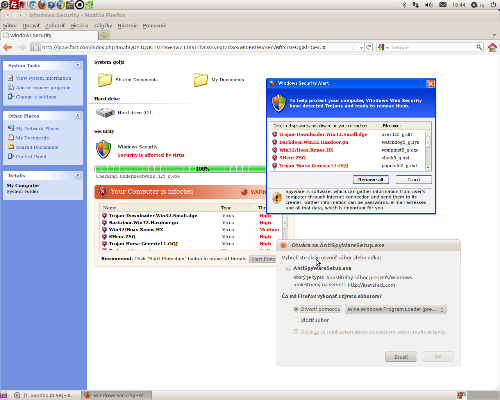Open the Zobraziť menu
This screenshot has height=400, width=500.
coord(55,25)
